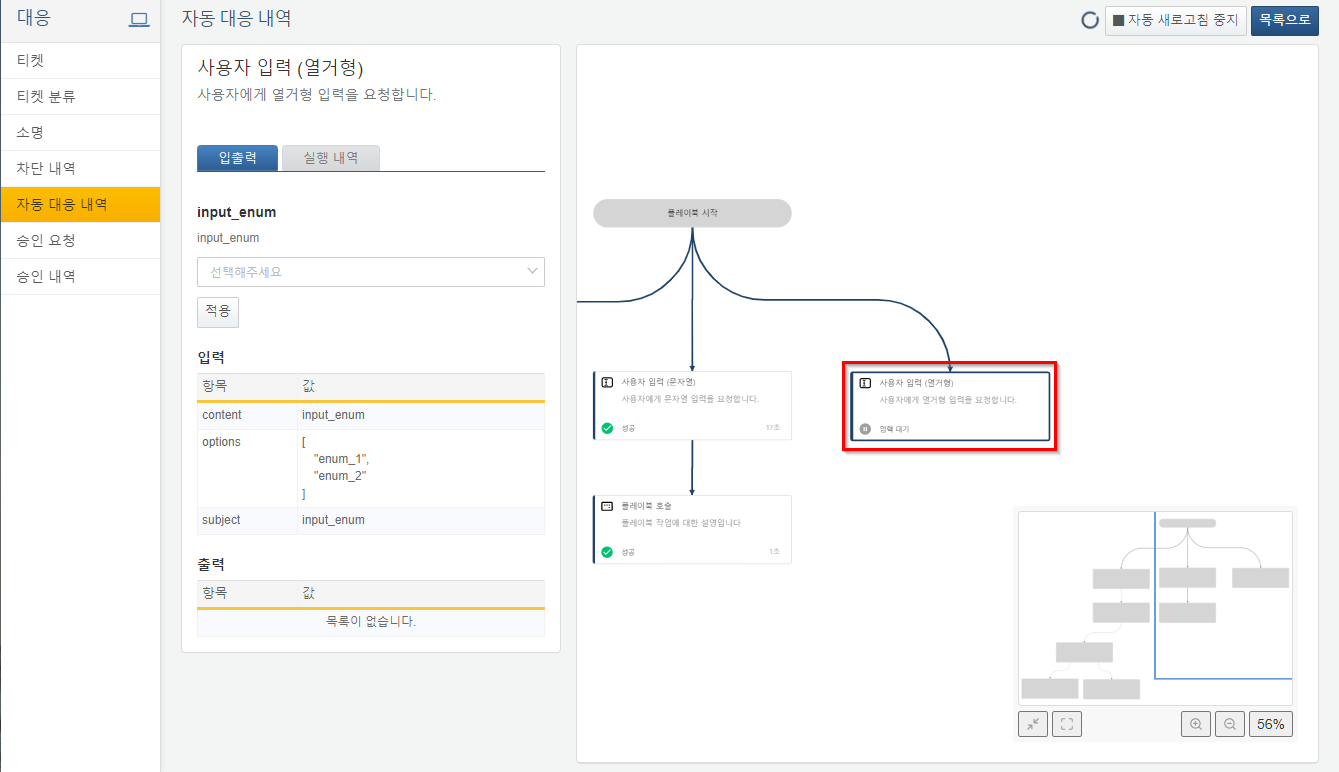The height and width of the screenshot is (772, 1339).
Task: Open 티켓 in the sidebar
Action: click(80, 60)
